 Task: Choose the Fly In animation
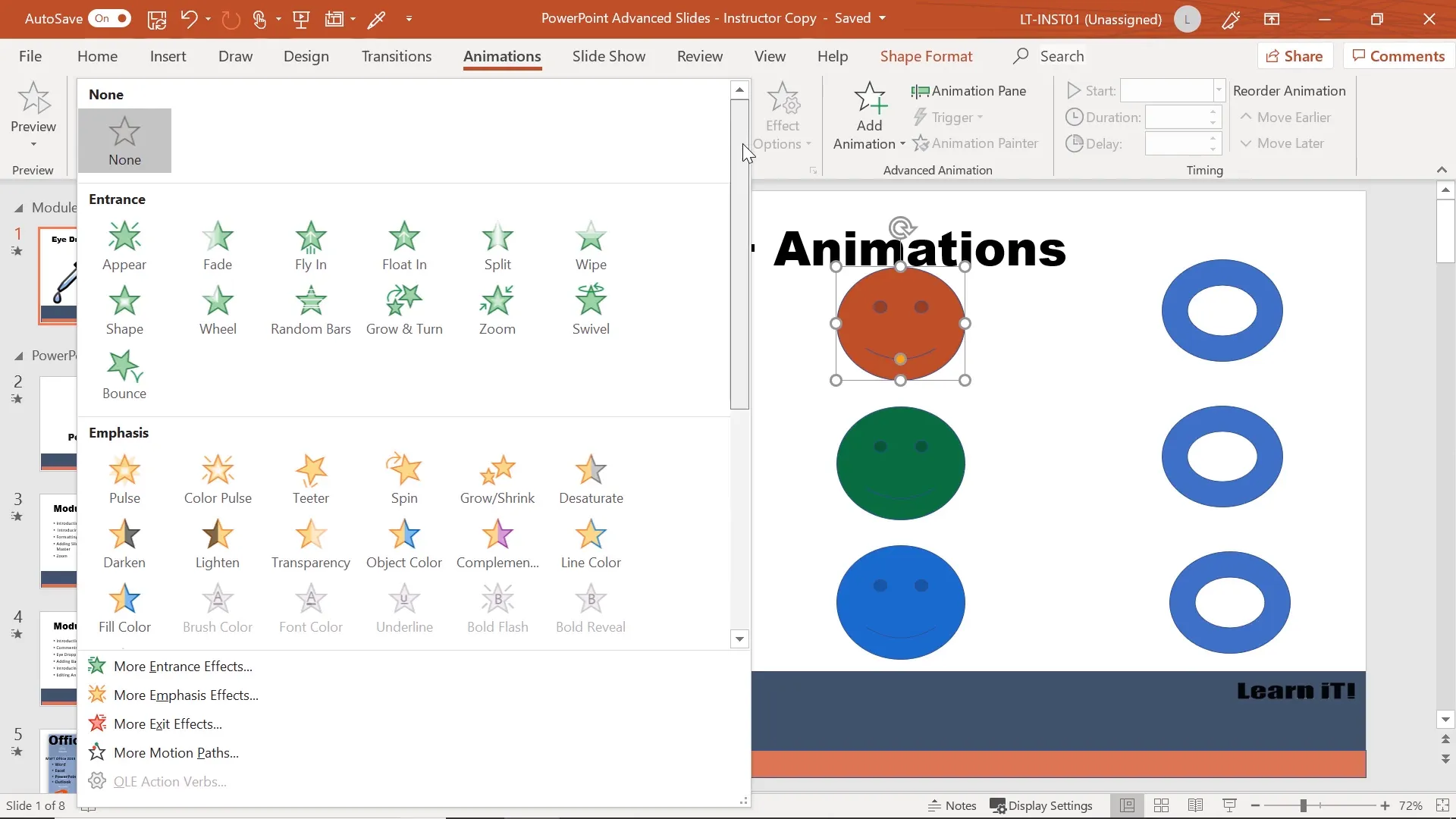coord(311,246)
